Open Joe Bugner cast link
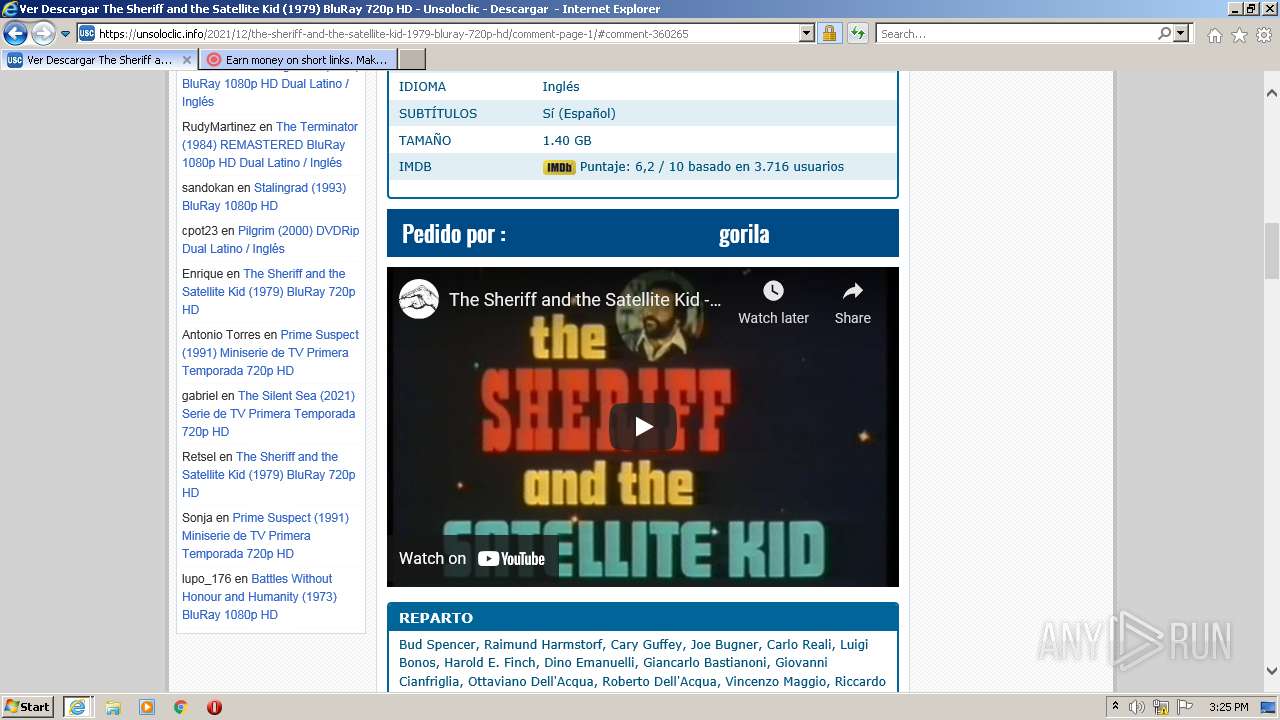1280x720 pixels. point(724,645)
